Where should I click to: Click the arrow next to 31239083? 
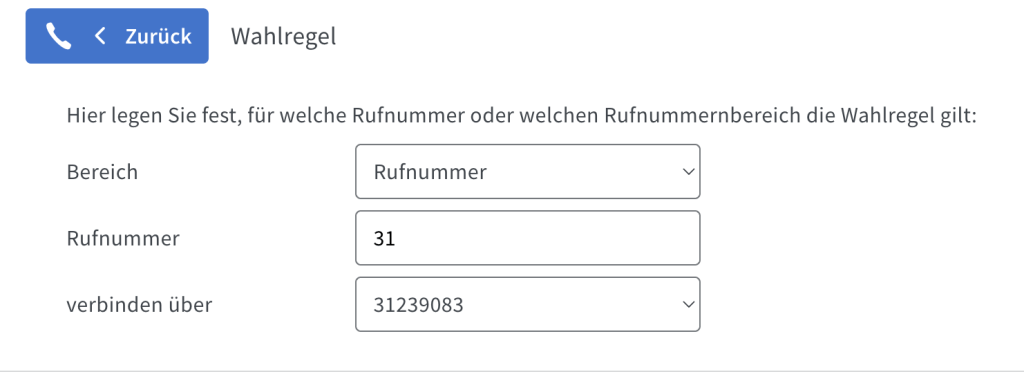687,304
